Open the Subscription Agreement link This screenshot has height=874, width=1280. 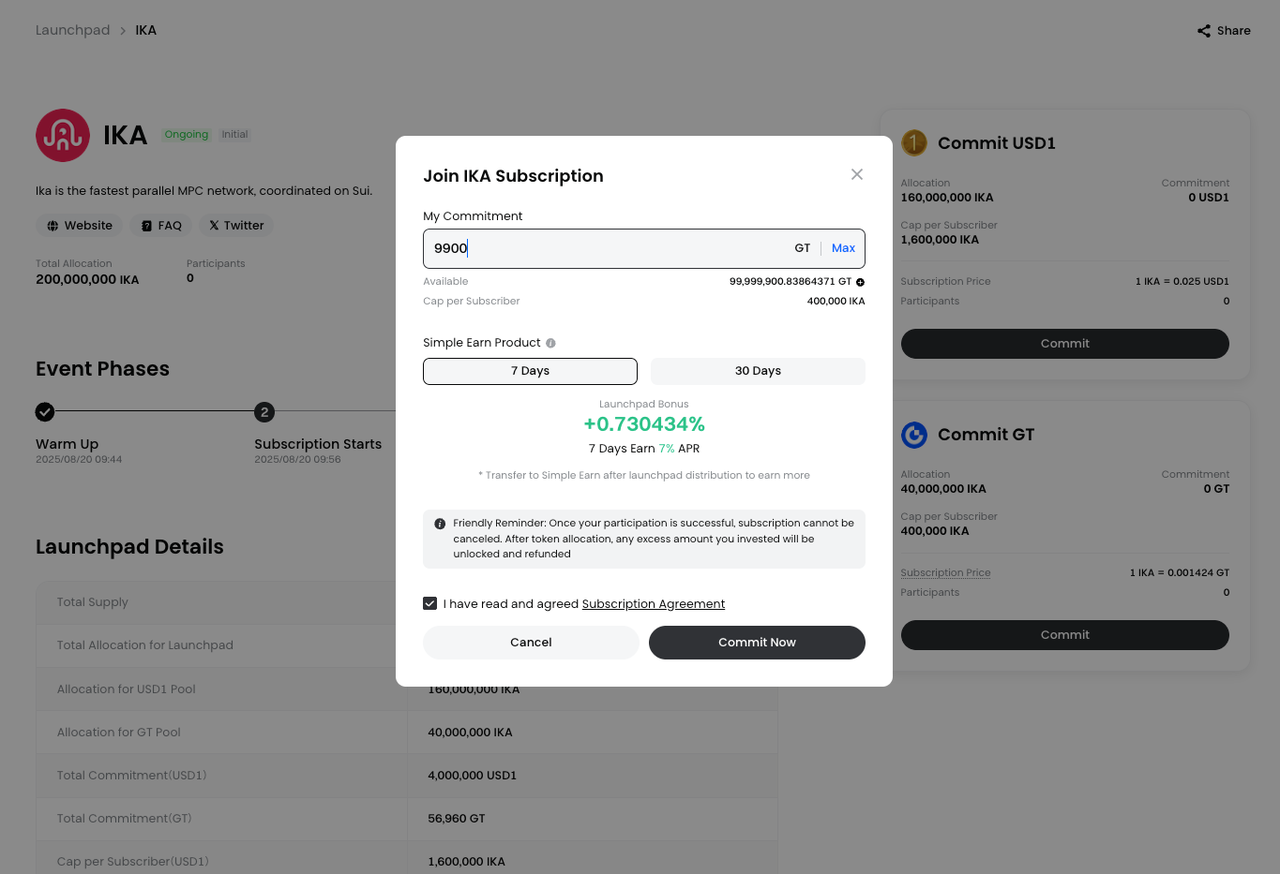653,604
